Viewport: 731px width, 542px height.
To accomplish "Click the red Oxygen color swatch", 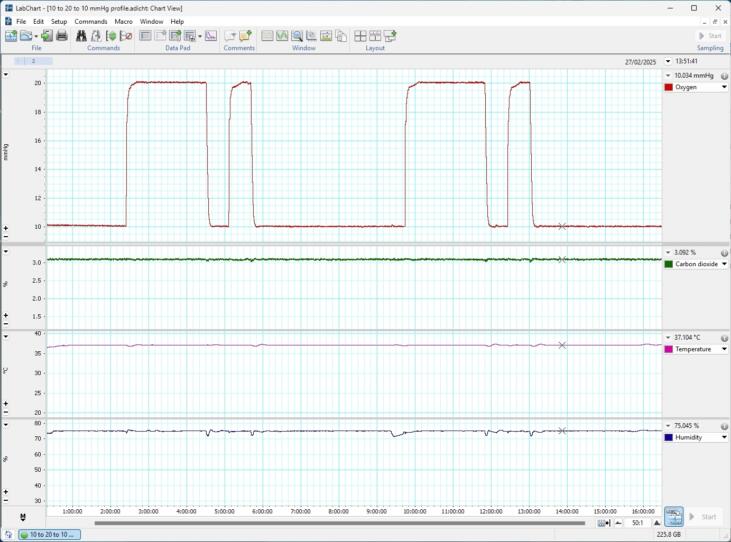I will [x=669, y=87].
